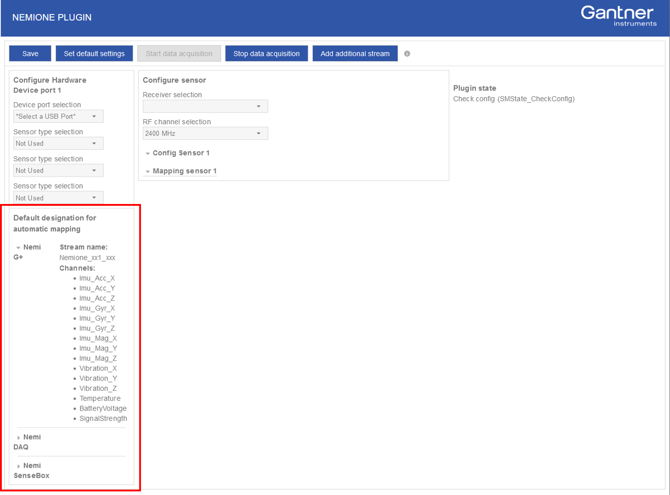Click the Imu_Mag_Y channel entry
Image resolution: width=670 pixels, height=495 pixels.
(98, 348)
